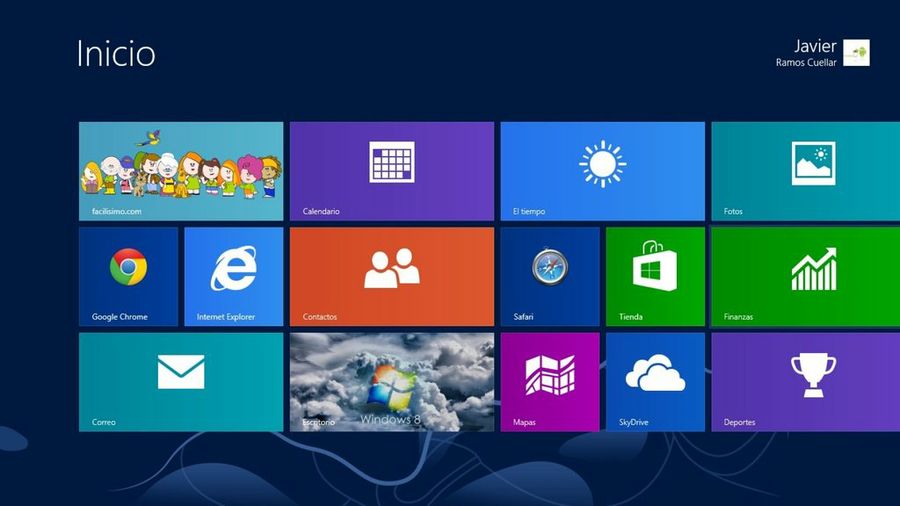The image size is (900, 506).
Task: Launch Internet Explorer from its tile
Action: (233, 276)
